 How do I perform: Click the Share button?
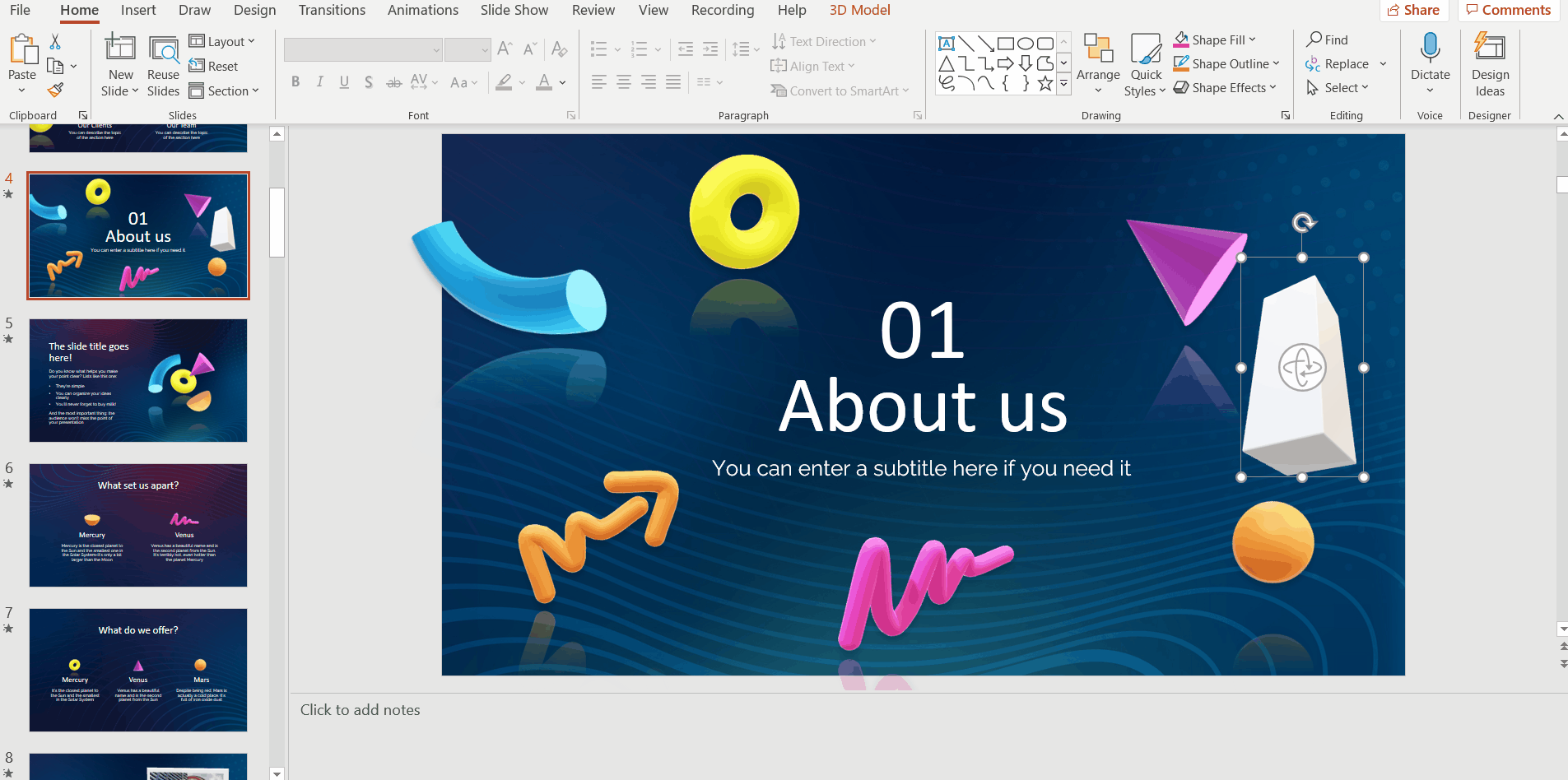click(1413, 10)
